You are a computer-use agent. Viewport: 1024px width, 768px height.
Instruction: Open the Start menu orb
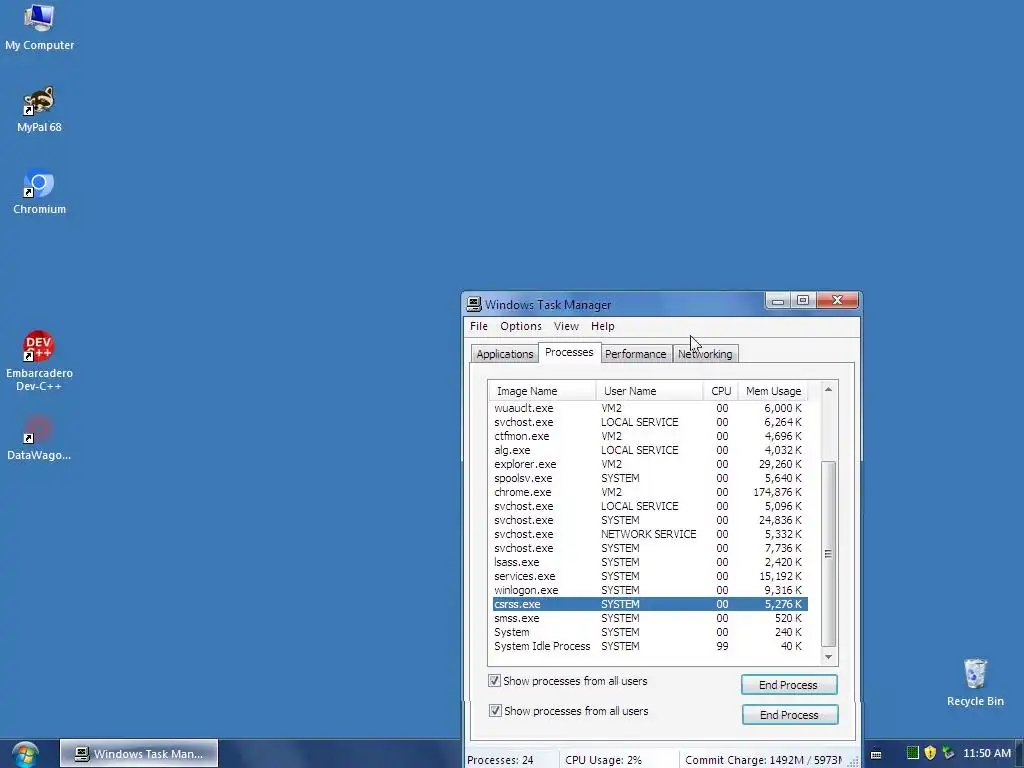(x=25, y=754)
